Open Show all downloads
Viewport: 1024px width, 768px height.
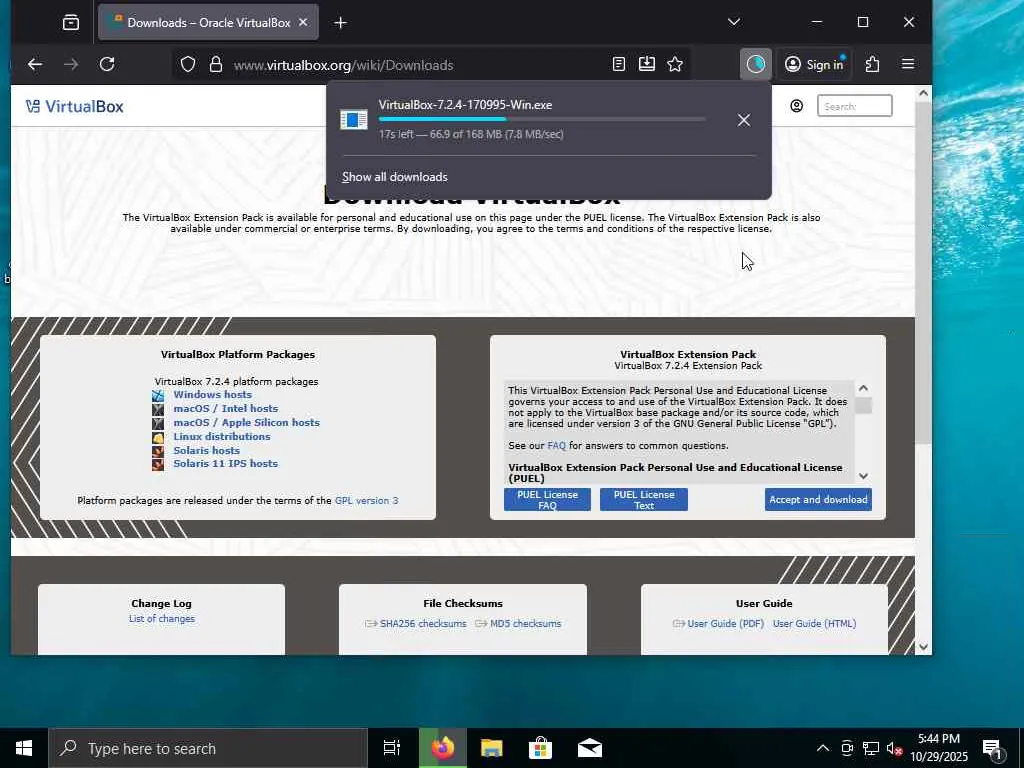point(394,177)
